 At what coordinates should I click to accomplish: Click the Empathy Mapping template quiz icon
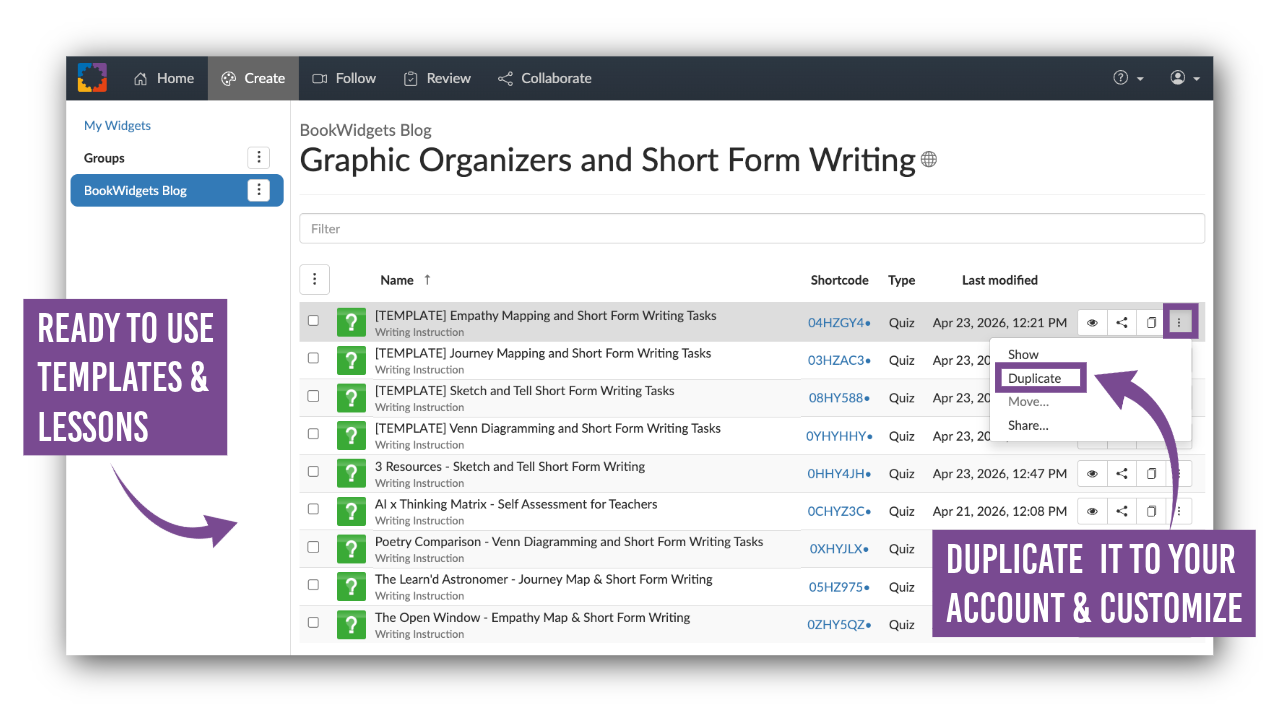(351, 322)
